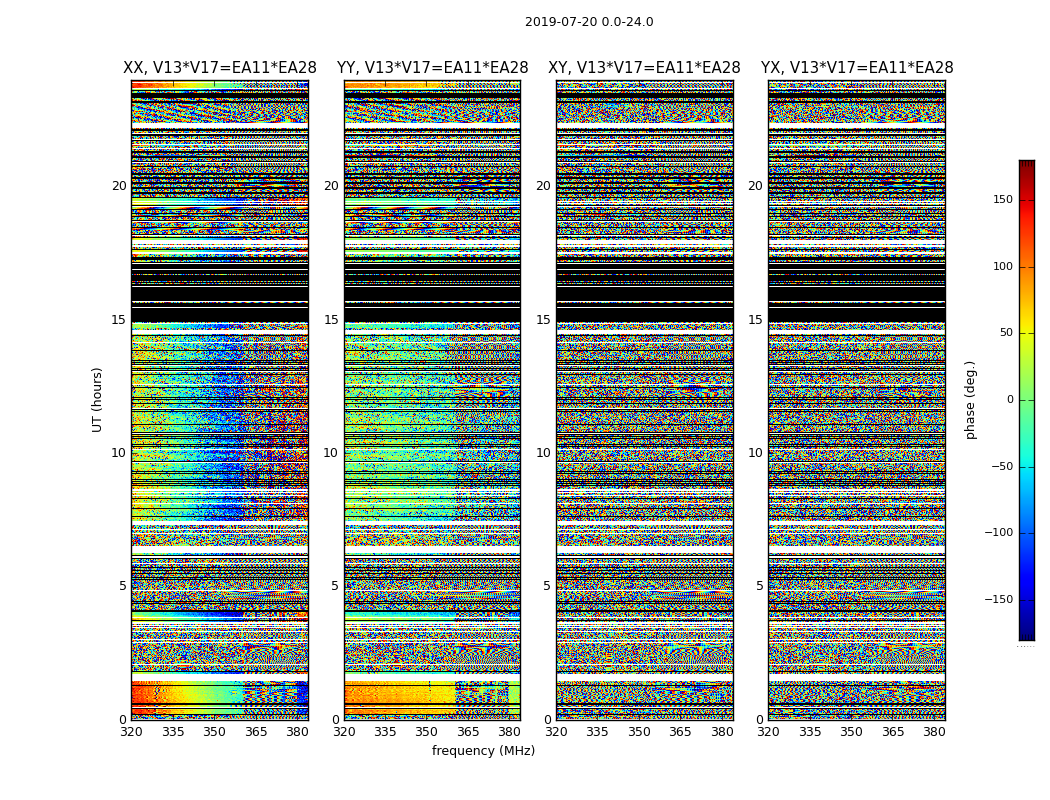Click the 15 hour tick beside YY panel
The width and height of the screenshot is (1050, 800).
tap(331, 319)
